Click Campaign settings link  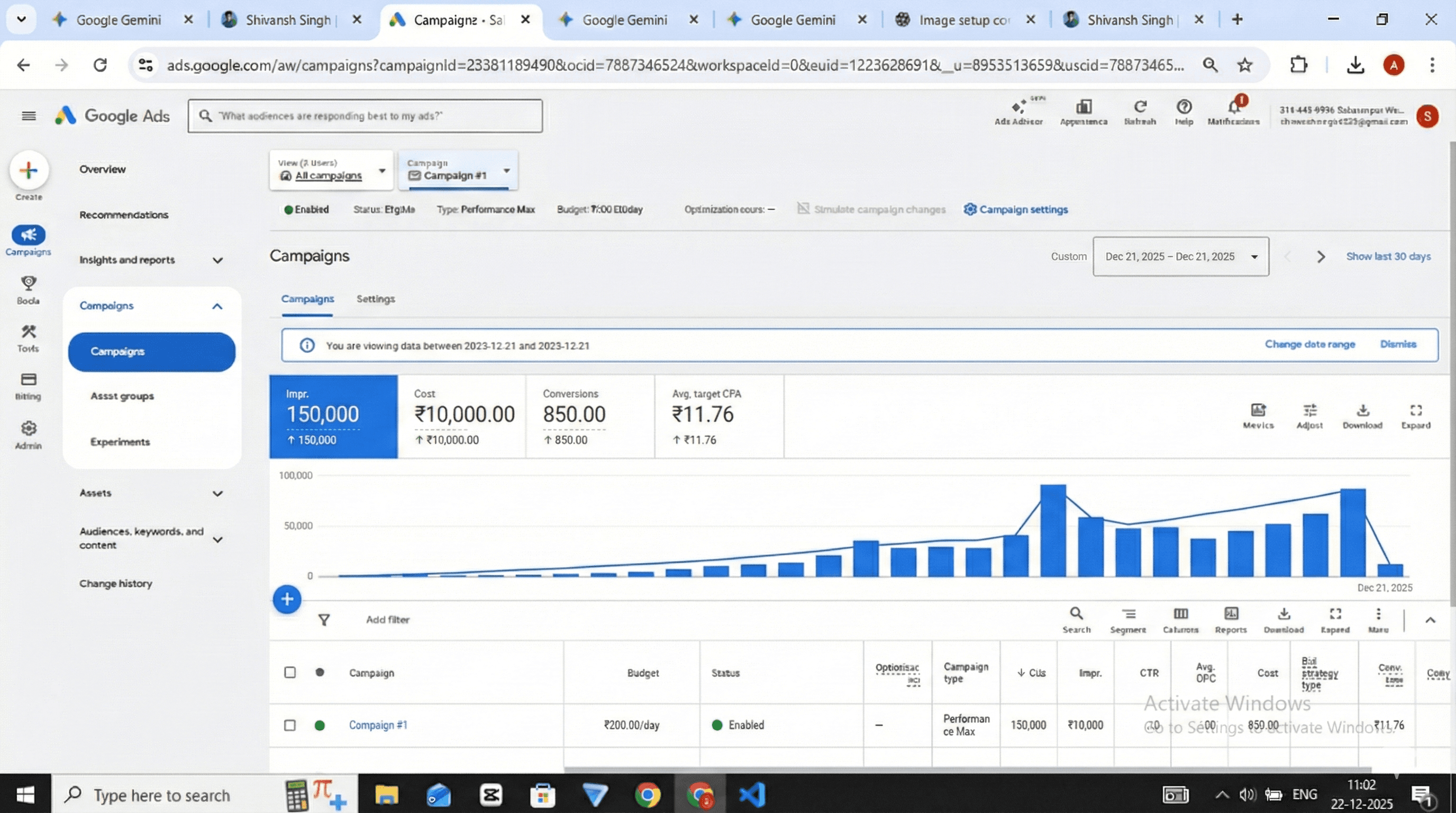coord(1016,210)
